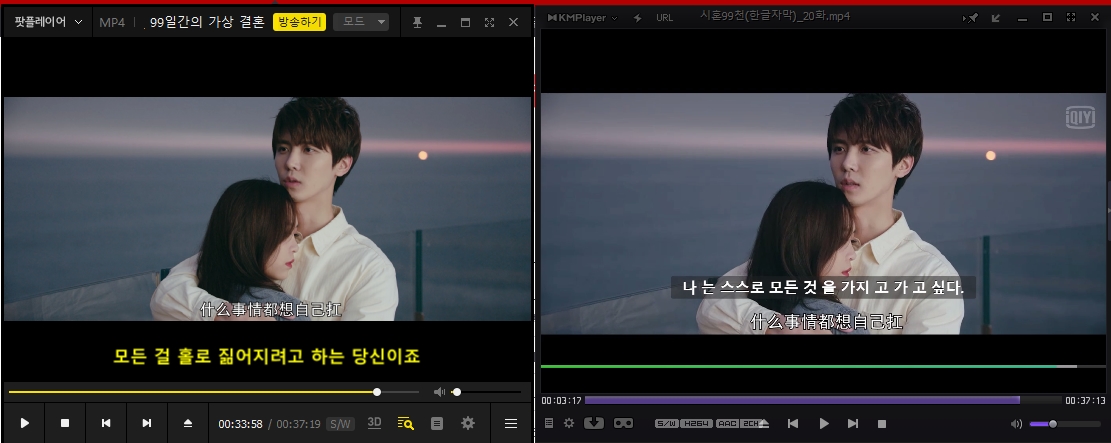The image size is (1111, 443).
Task: Click the 99일간의 가상 결혼 title in PotPlayer
Action: coord(207,22)
